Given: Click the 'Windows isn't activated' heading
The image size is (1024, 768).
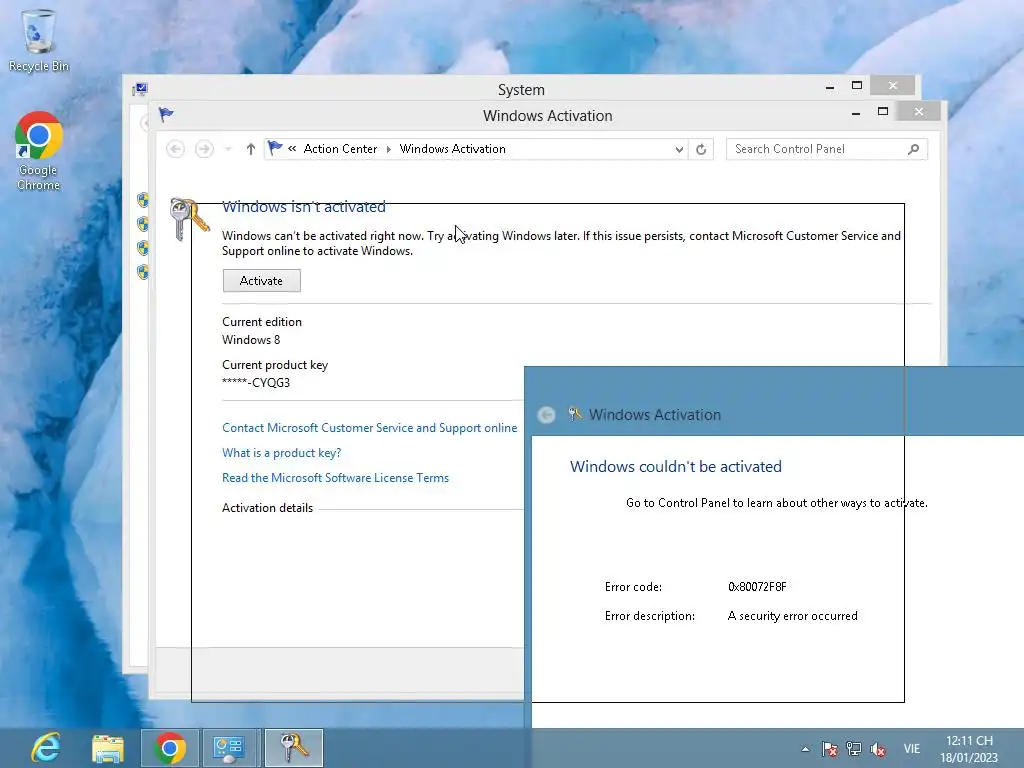Looking at the screenshot, I should [304, 207].
